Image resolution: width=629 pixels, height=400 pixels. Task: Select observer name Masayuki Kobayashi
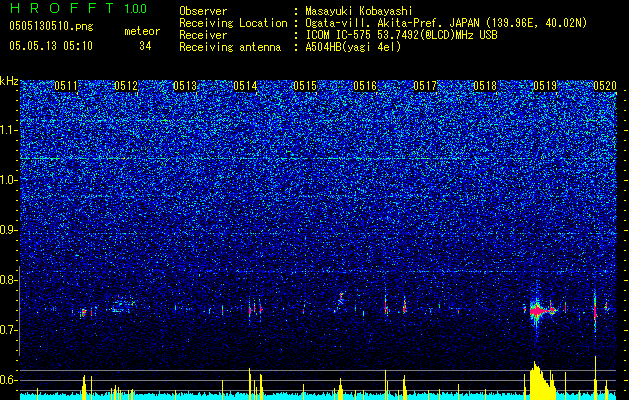pyautogui.click(x=359, y=11)
